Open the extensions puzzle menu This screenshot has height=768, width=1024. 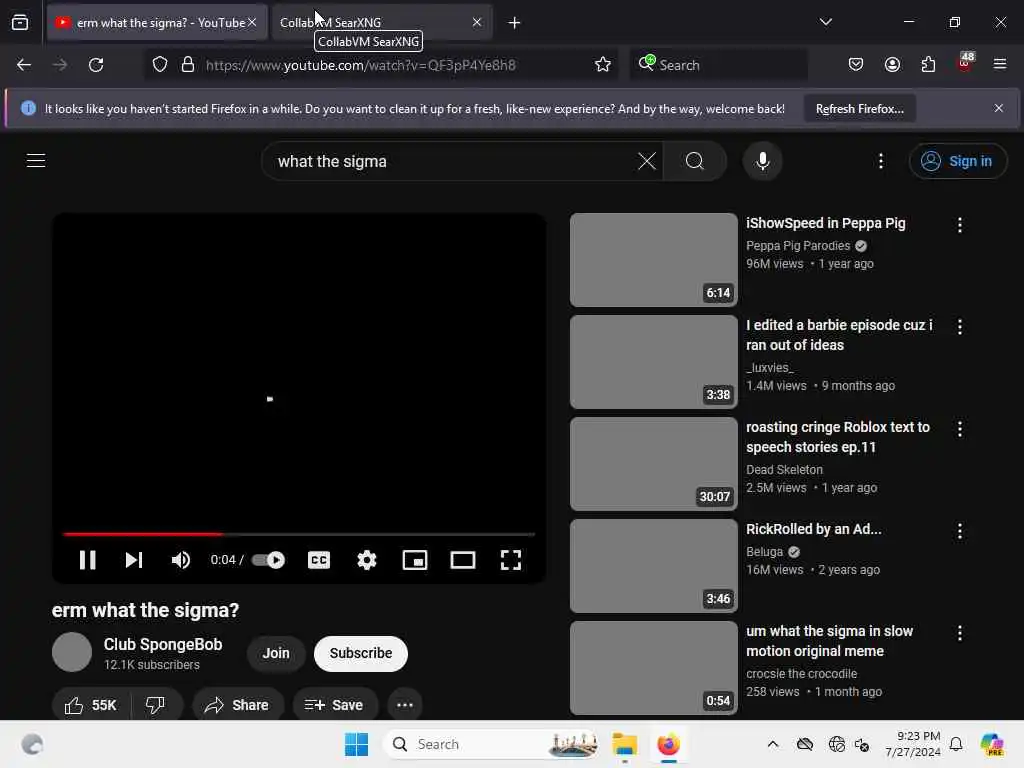[x=928, y=65]
